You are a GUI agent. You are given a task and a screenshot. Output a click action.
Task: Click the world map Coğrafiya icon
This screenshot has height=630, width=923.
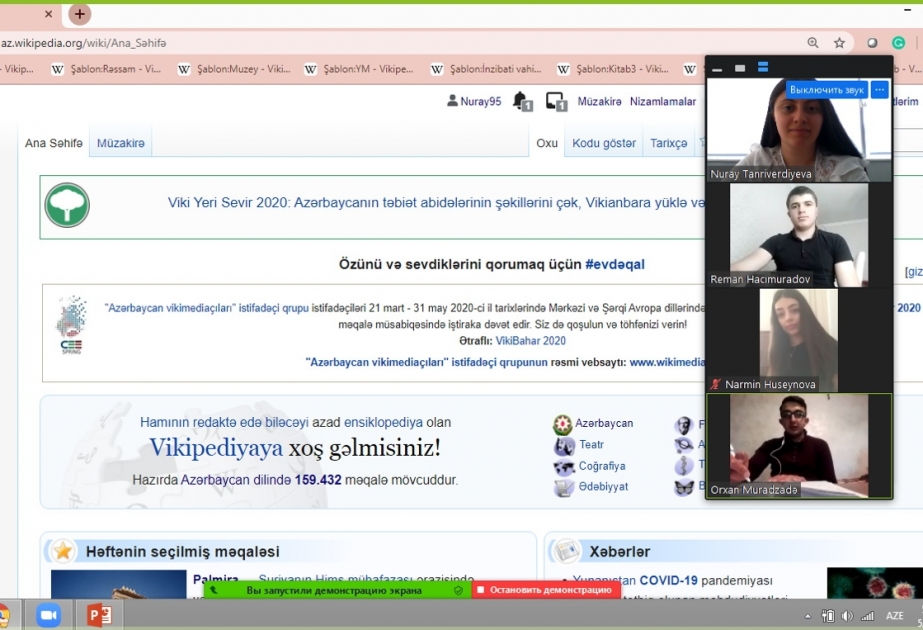coord(563,467)
